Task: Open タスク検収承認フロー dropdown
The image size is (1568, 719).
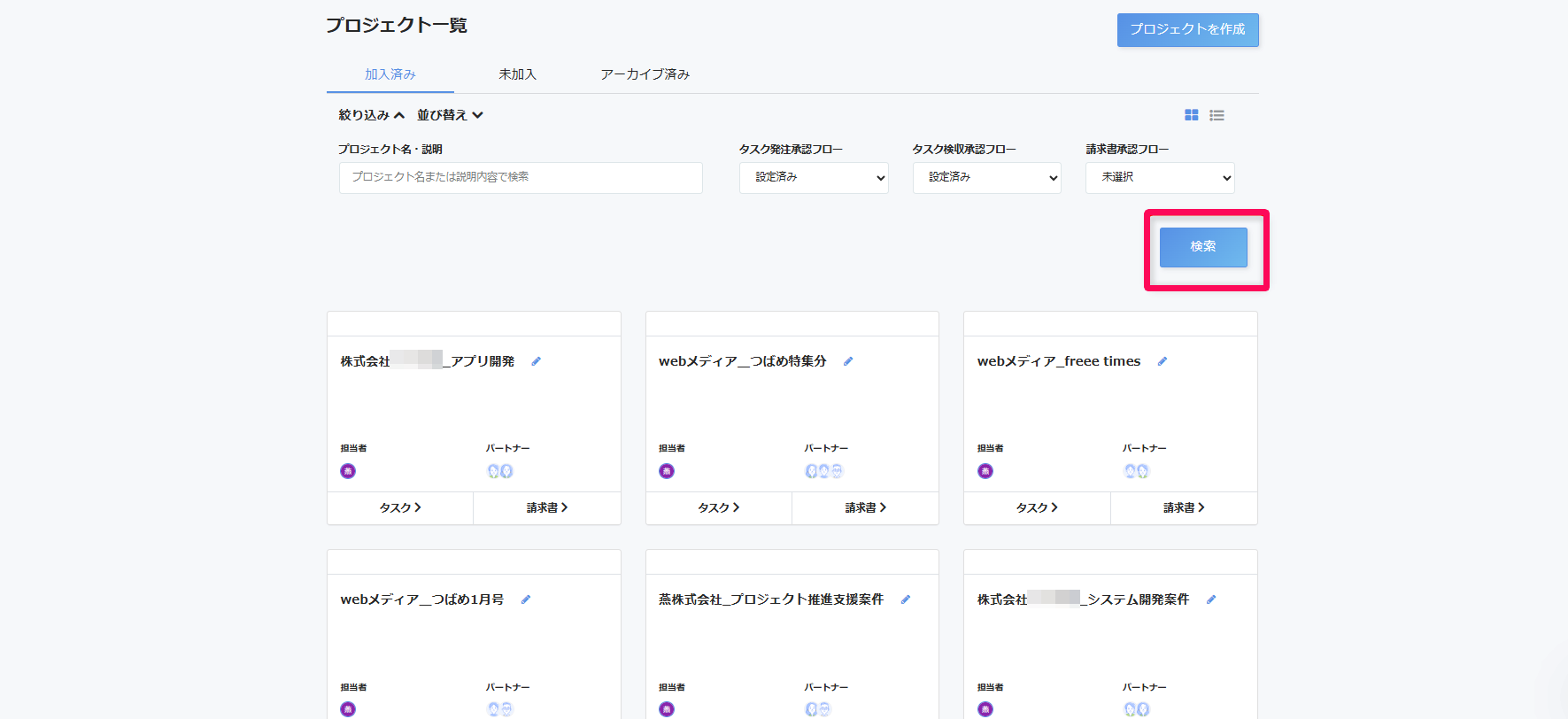Action: [x=986, y=177]
